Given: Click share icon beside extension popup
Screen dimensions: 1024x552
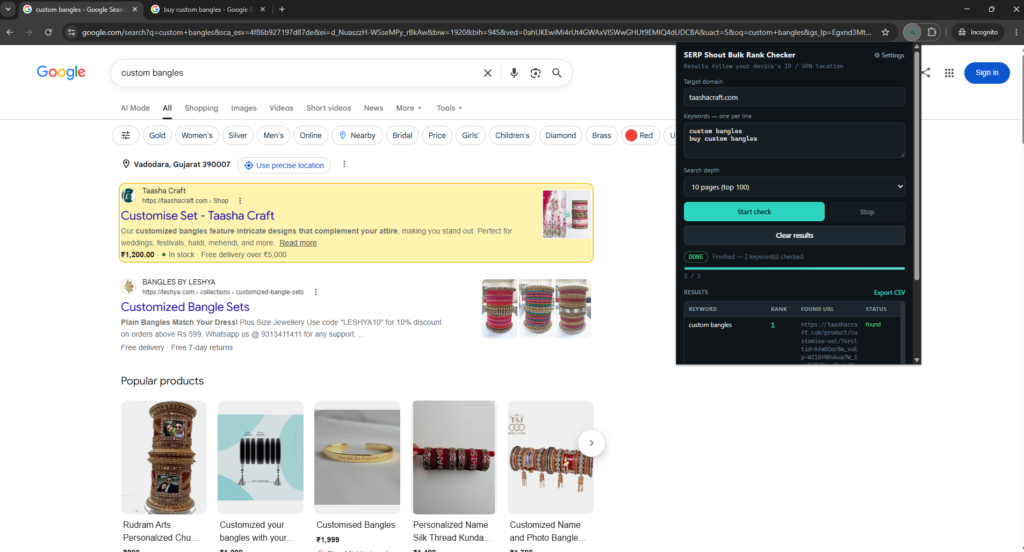Looking at the screenshot, I should [x=926, y=73].
